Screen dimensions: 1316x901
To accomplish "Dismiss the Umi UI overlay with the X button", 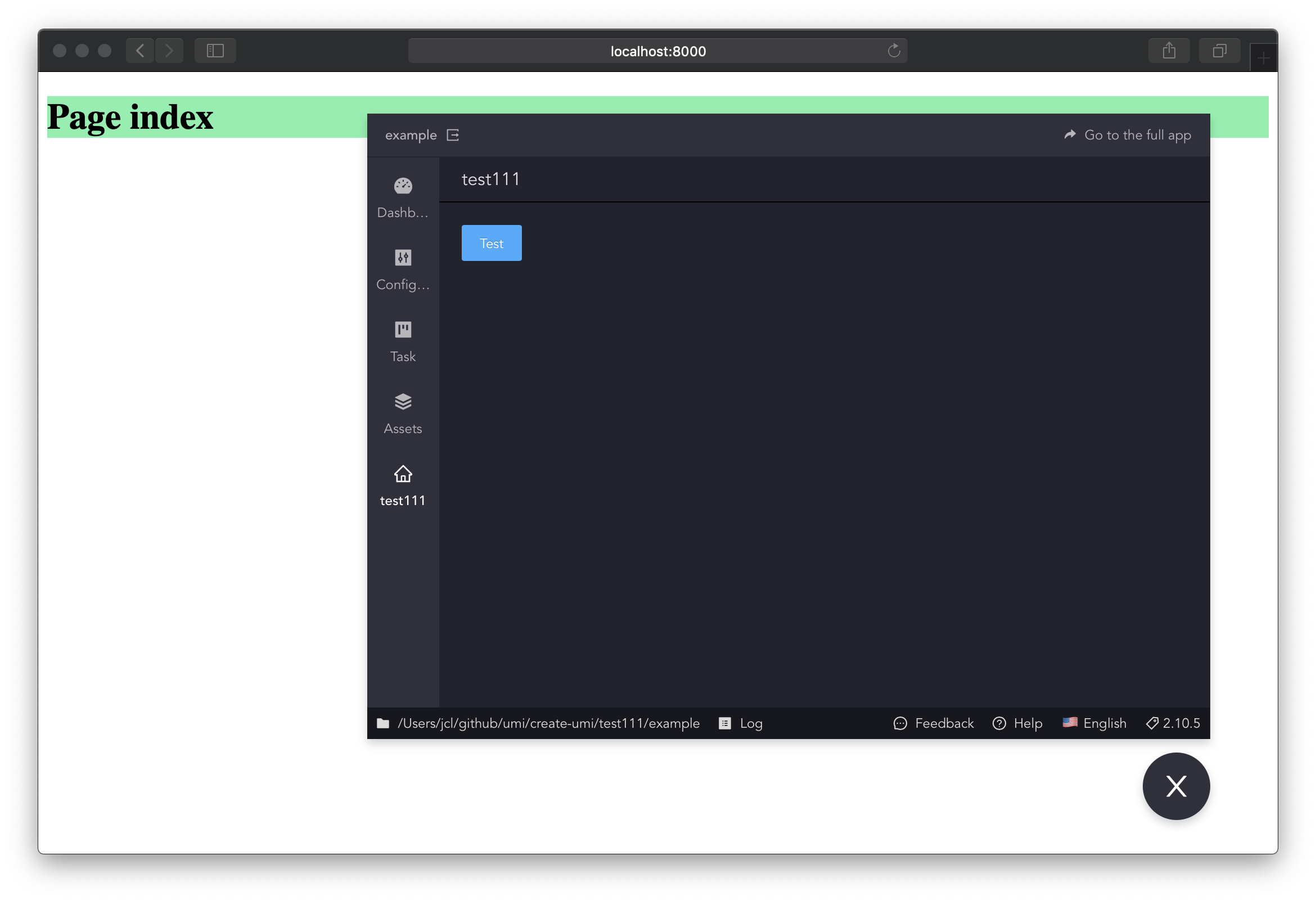I will 1175,786.
